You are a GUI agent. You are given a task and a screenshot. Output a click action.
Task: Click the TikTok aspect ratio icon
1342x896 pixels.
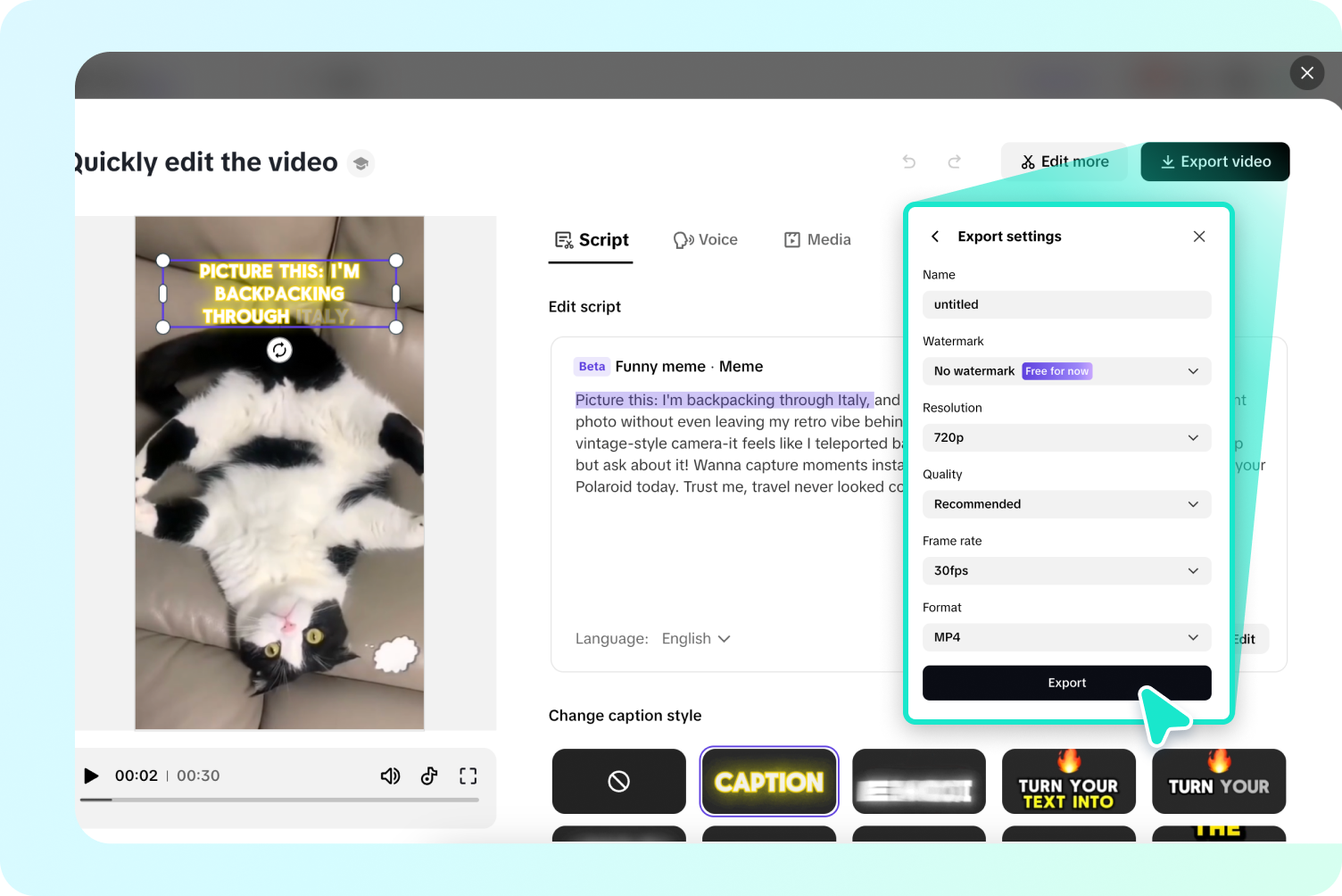429,776
